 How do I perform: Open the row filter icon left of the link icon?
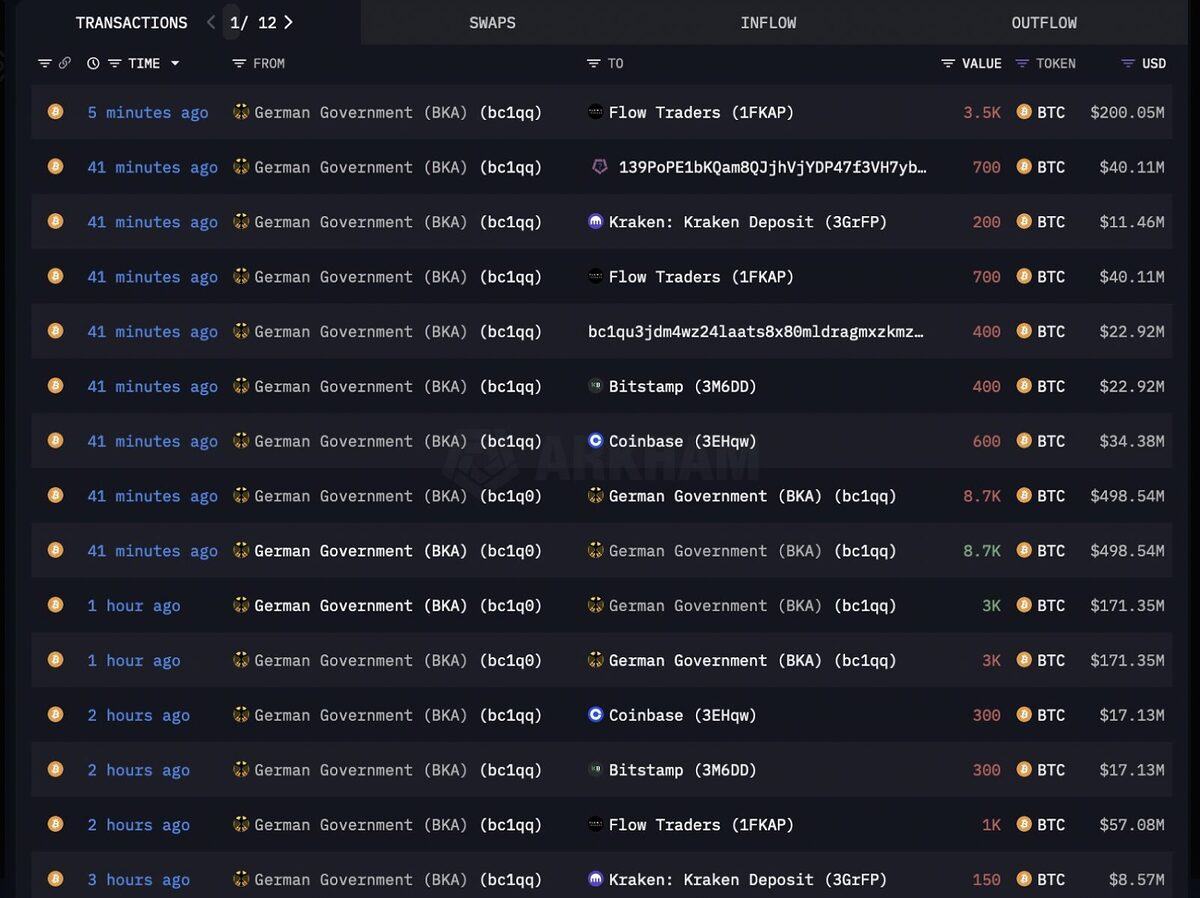(x=45, y=63)
